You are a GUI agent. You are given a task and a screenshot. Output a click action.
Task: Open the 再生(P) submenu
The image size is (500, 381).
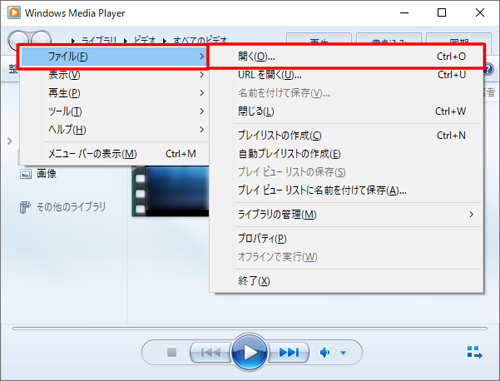(x=114, y=93)
